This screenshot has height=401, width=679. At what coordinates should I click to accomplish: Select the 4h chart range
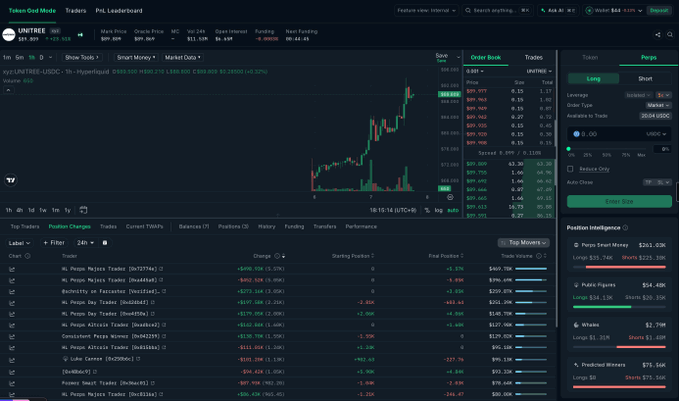(x=19, y=210)
